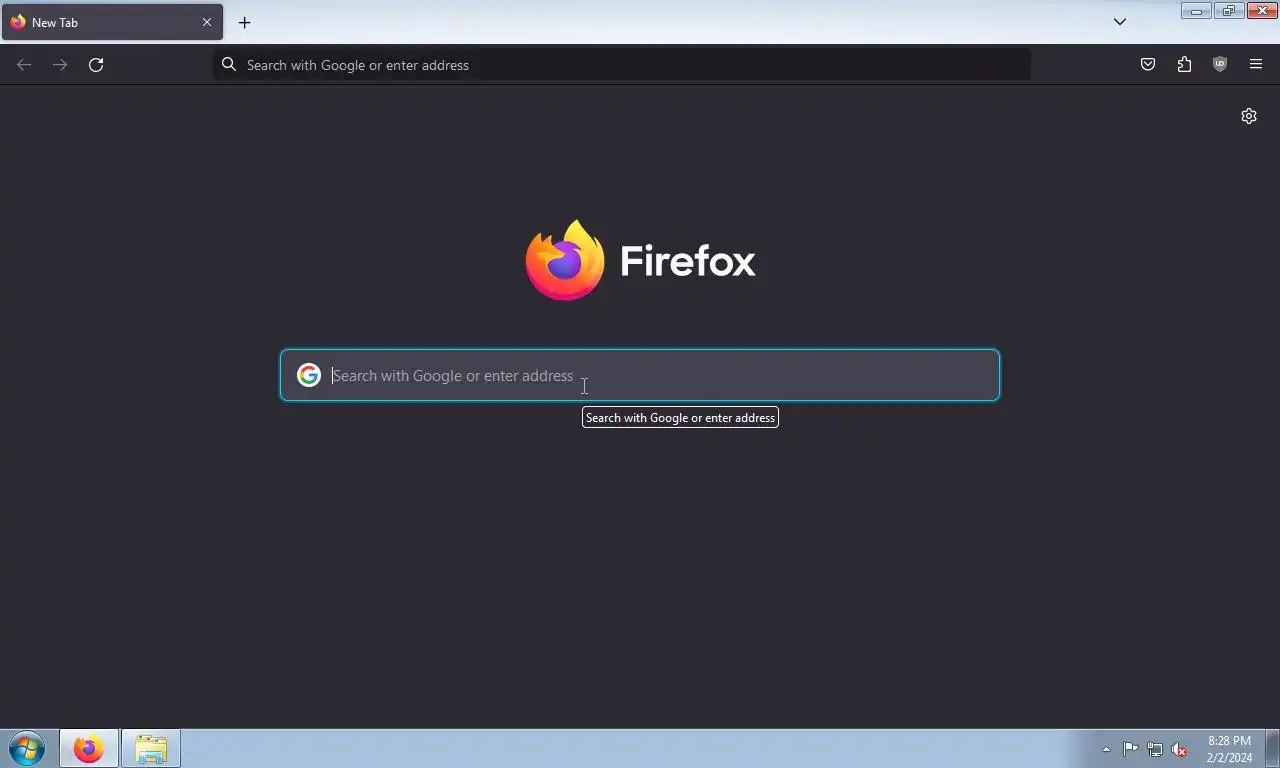1280x768 pixels.
Task: Expand the List all tabs chevron
Action: coord(1120,22)
